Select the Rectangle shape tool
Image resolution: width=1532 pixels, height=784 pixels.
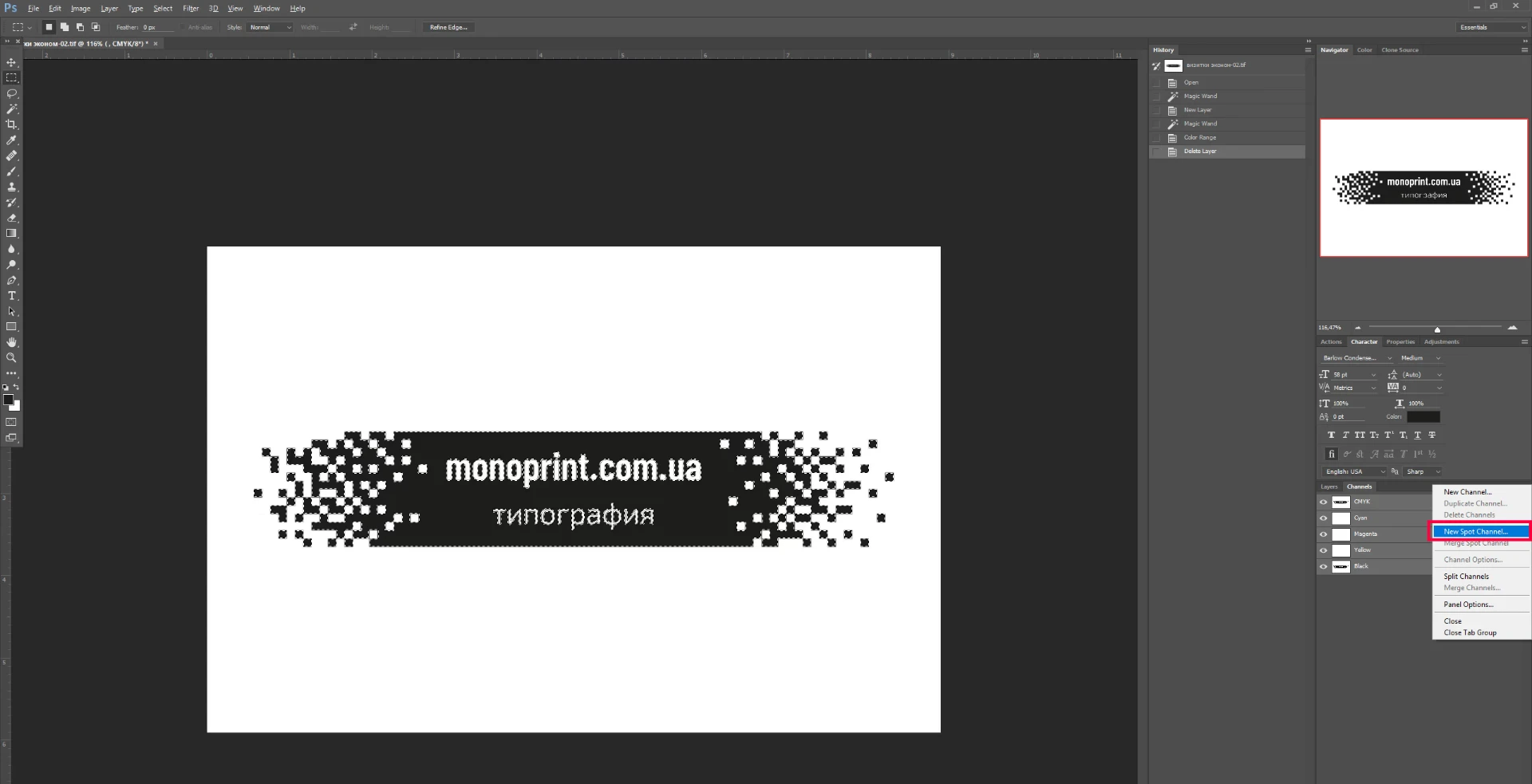pos(11,327)
